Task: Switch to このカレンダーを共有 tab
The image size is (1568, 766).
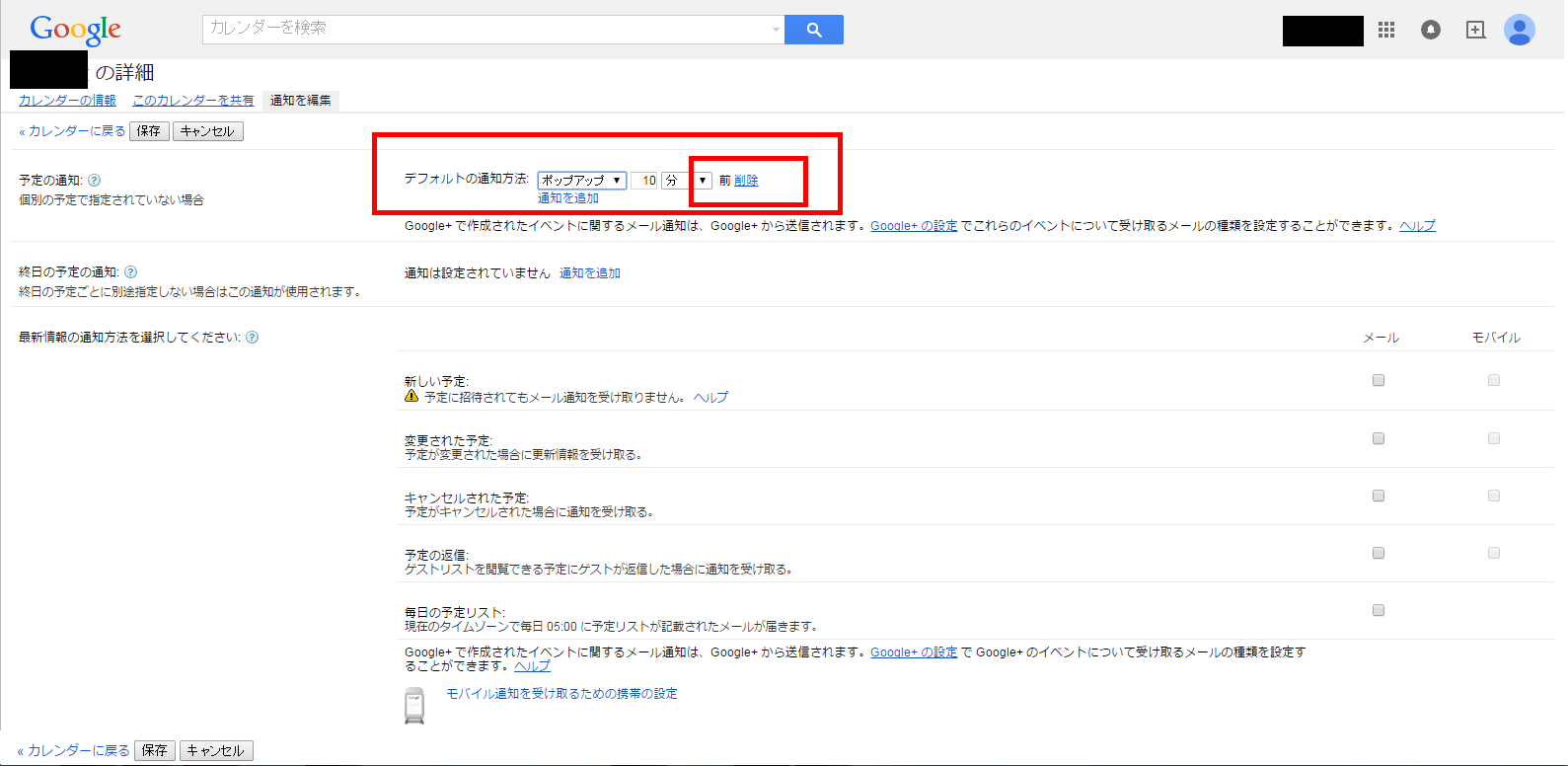Action: [192, 101]
